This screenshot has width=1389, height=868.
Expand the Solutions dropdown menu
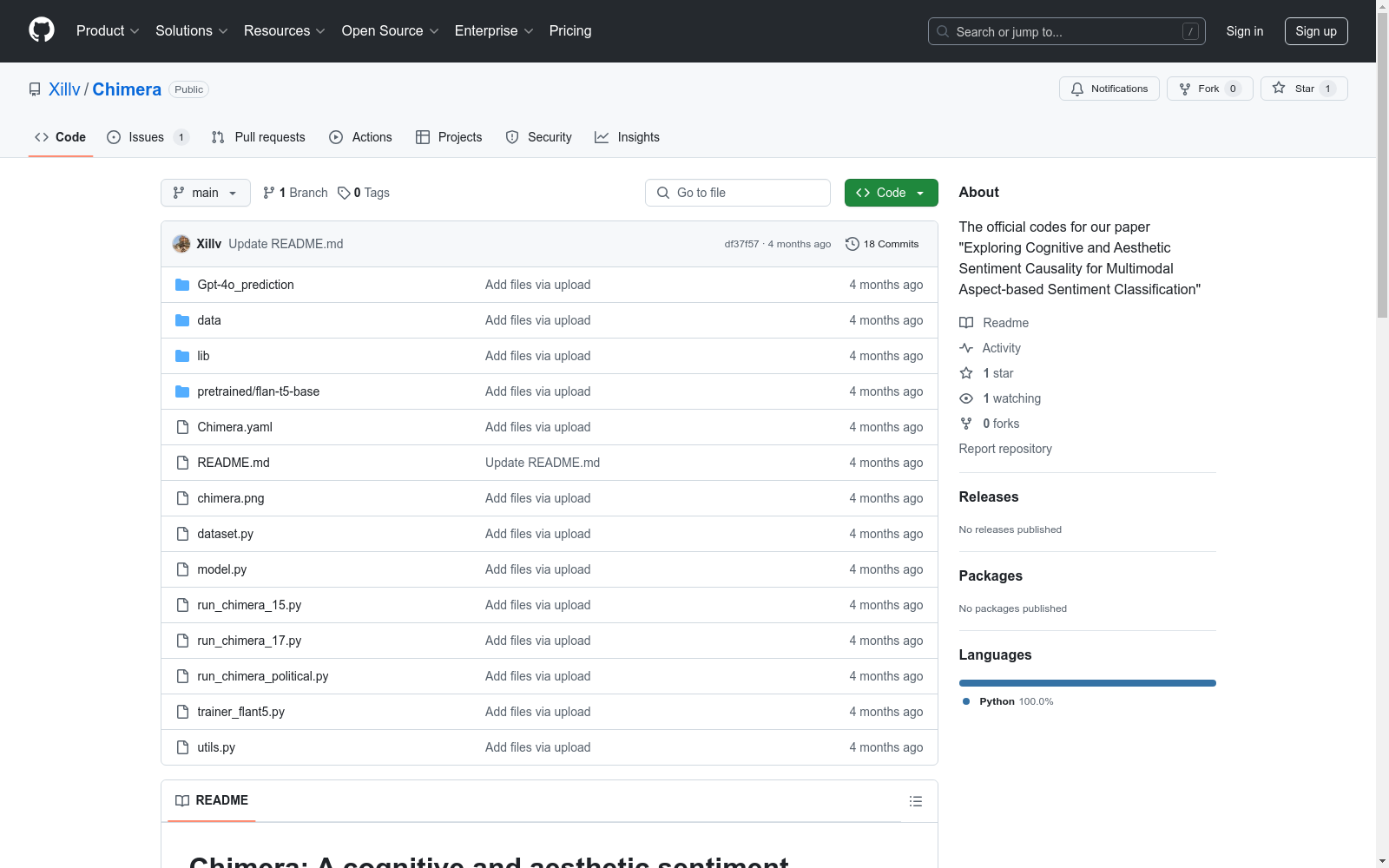(191, 30)
